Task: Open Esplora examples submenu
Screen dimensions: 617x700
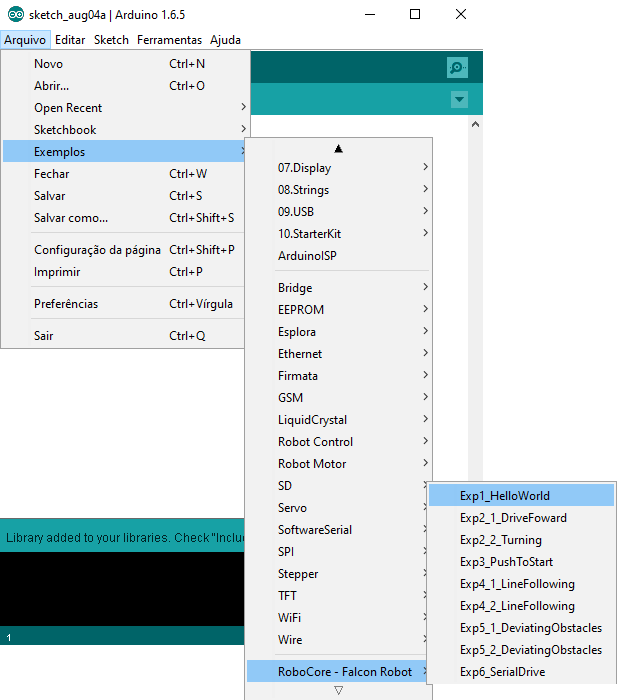Action: pos(339,332)
